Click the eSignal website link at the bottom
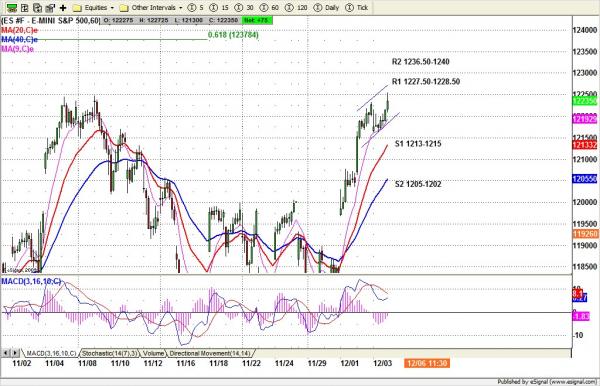 pyautogui.click(x=573, y=382)
